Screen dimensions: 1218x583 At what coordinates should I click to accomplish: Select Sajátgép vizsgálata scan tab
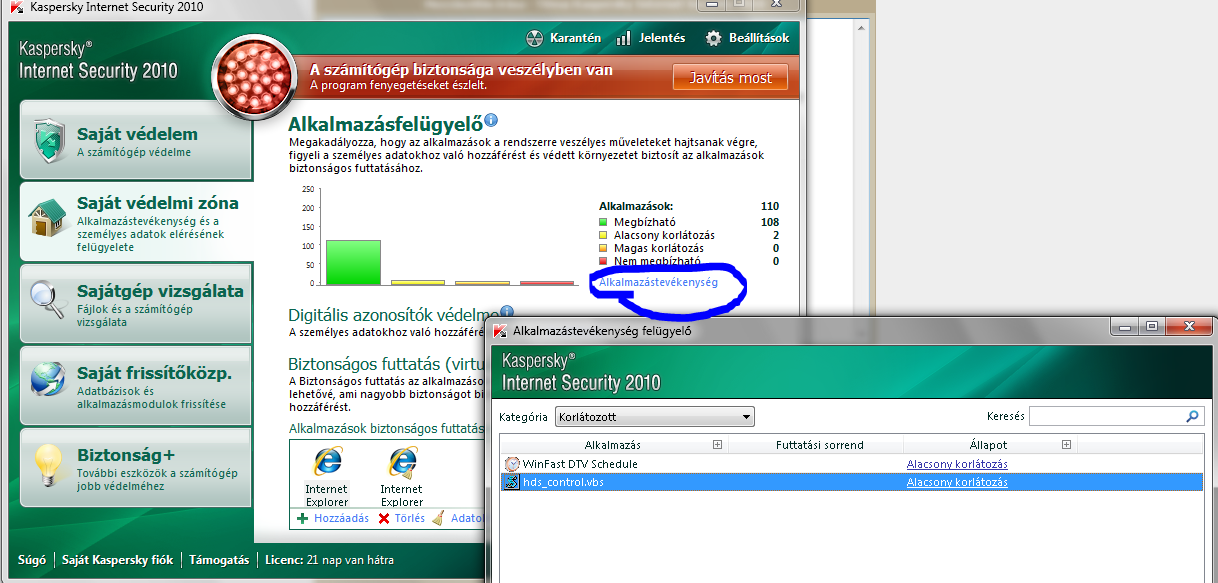click(x=136, y=304)
